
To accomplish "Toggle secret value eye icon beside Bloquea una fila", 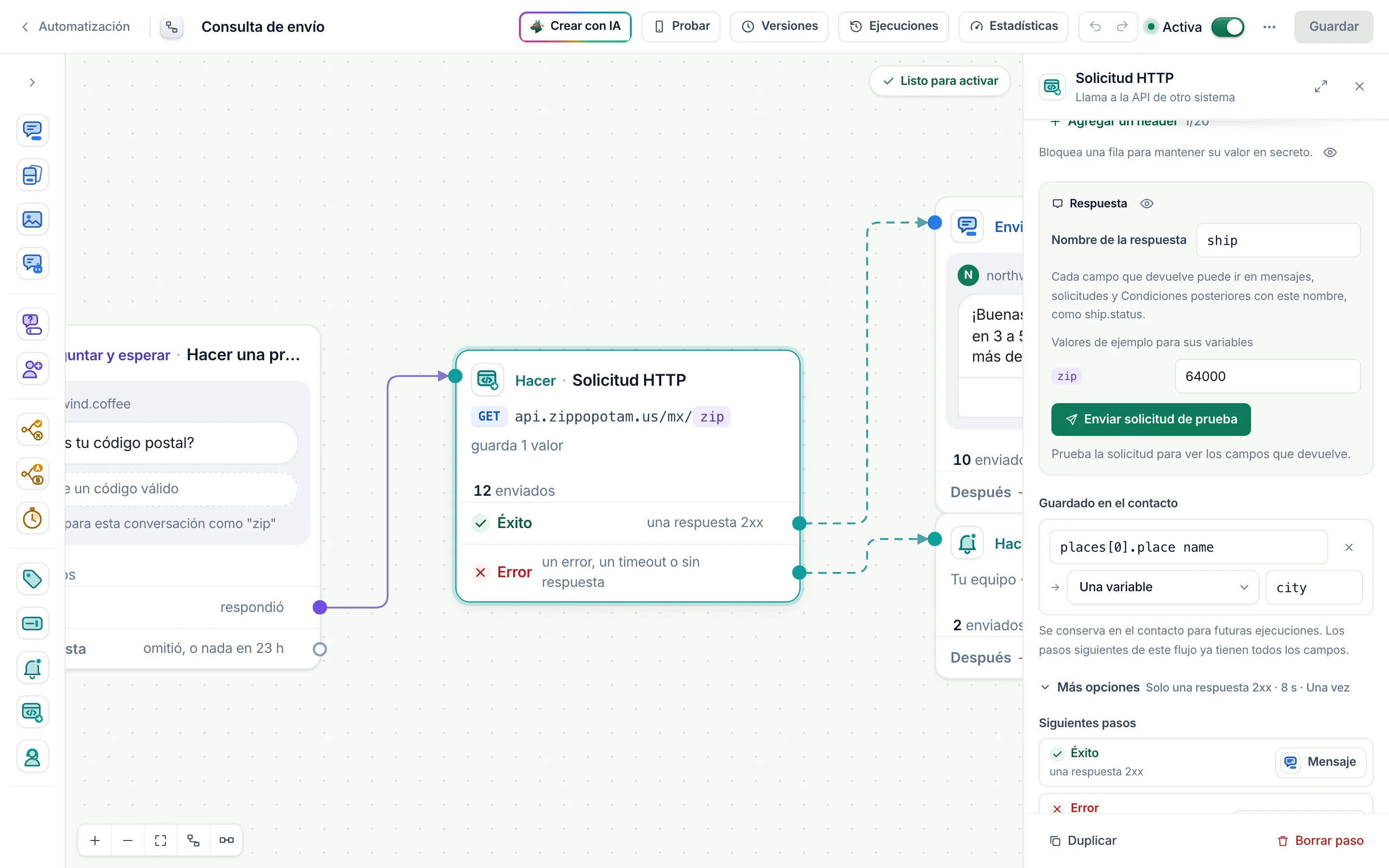I will [1330, 152].
